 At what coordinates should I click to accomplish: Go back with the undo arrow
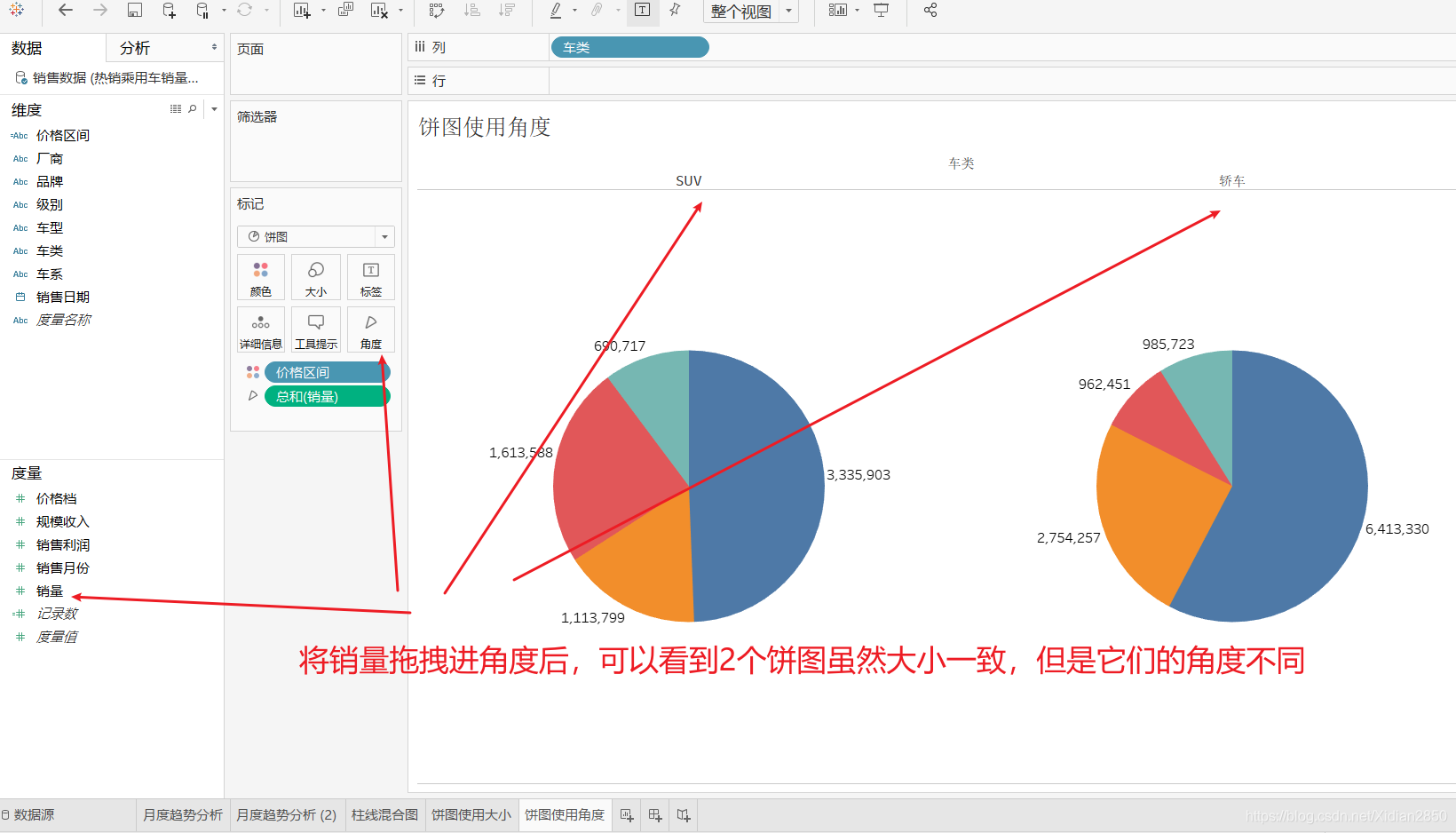[x=66, y=10]
